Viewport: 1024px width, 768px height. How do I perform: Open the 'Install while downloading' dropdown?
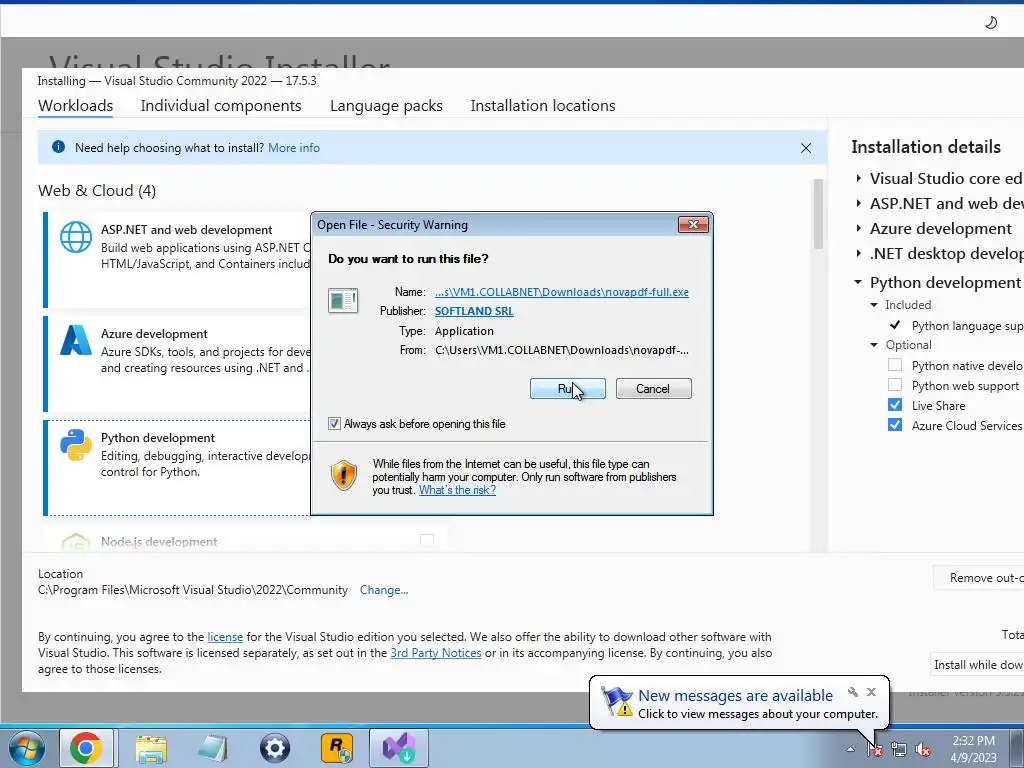pyautogui.click(x=977, y=665)
